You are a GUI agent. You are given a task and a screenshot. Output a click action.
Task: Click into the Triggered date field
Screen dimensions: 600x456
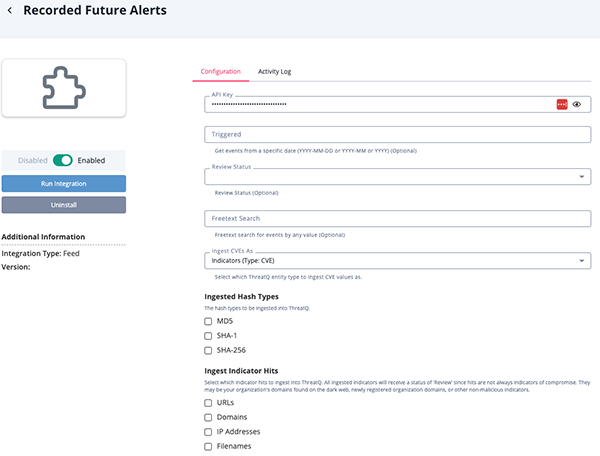pos(397,134)
